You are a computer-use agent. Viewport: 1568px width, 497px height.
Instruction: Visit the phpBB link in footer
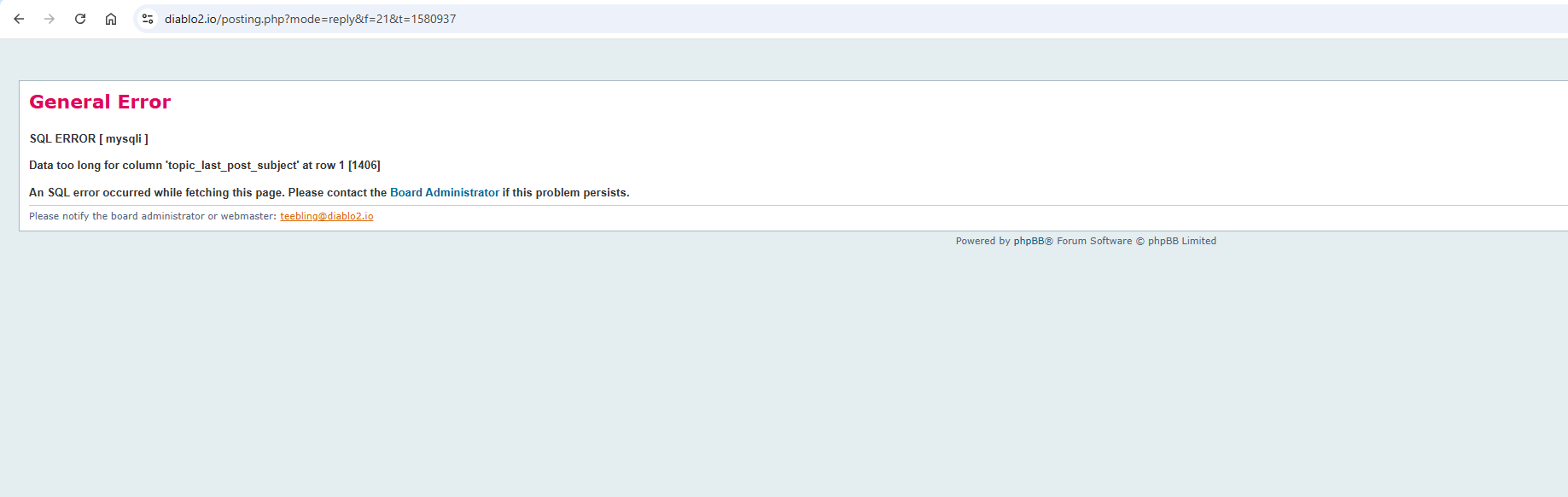pos(1029,242)
